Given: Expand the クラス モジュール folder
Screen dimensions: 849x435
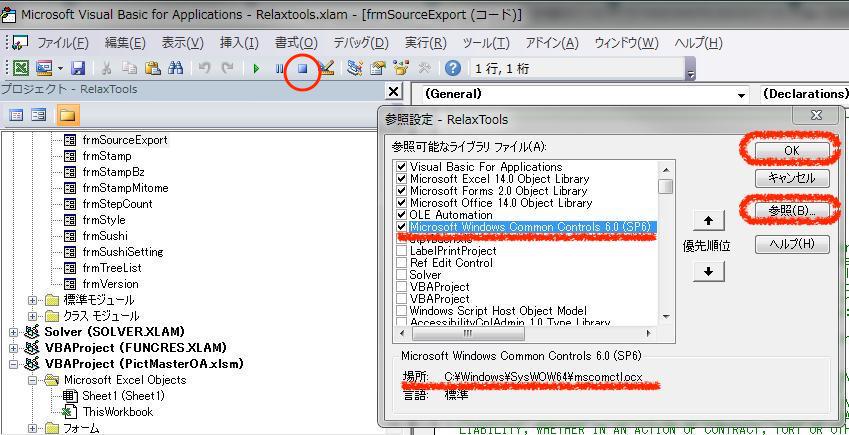Looking at the screenshot, I should [33, 316].
